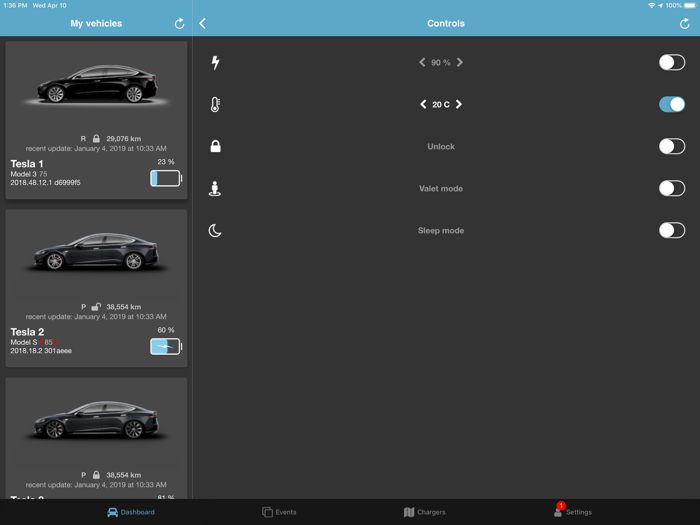This screenshot has height=525, width=700.
Task: Tap the wifi status icon
Action: click(x=651, y=5)
